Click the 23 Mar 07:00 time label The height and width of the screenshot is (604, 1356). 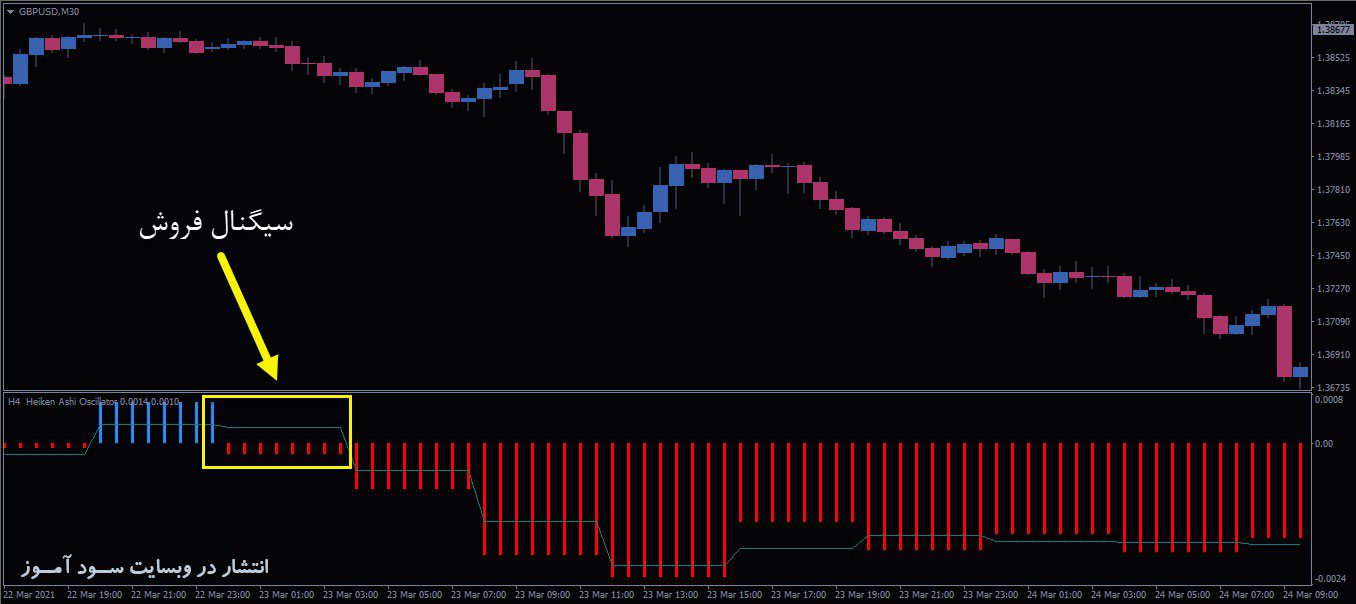pyautogui.click(x=481, y=594)
